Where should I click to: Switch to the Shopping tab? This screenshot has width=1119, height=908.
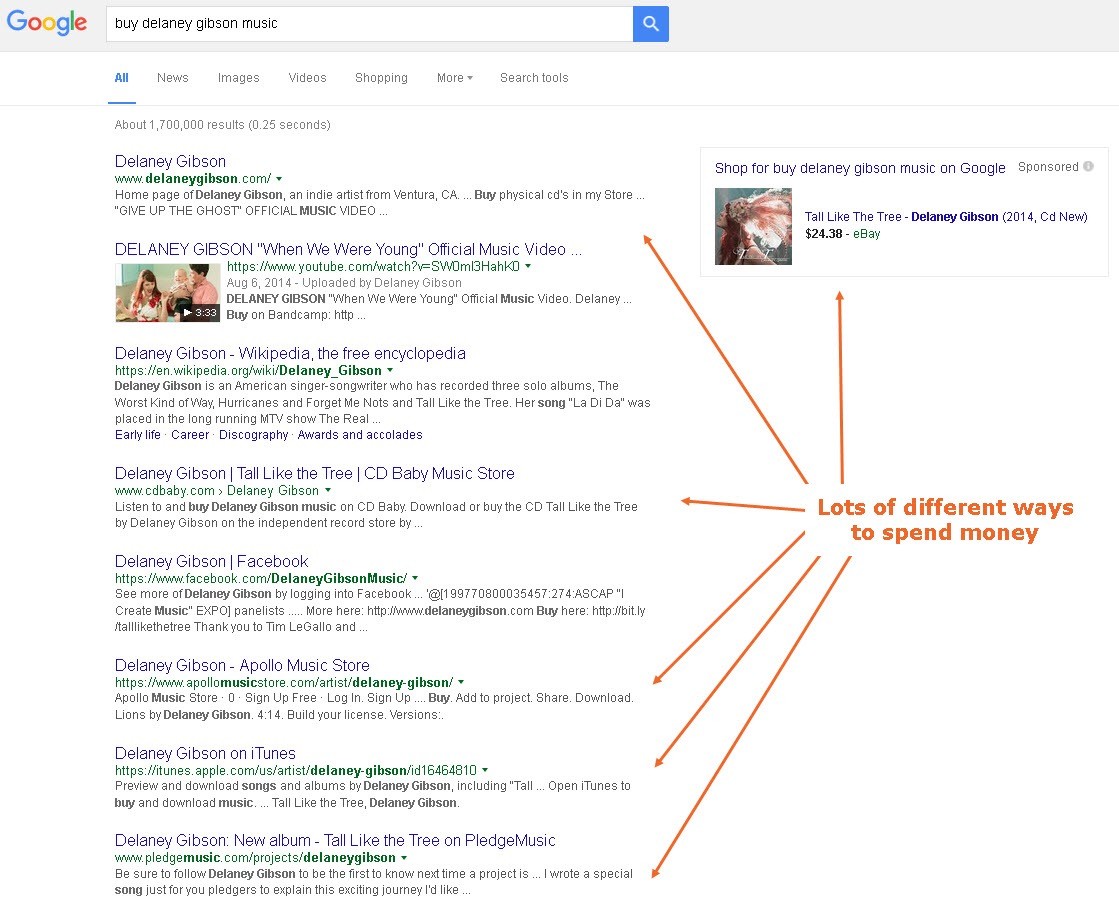(x=381, y=78)
